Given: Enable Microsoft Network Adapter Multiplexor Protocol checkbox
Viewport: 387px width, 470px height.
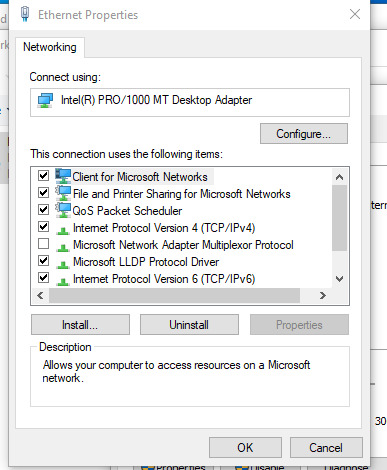Looking at the screenshot, I should [43, 244].
